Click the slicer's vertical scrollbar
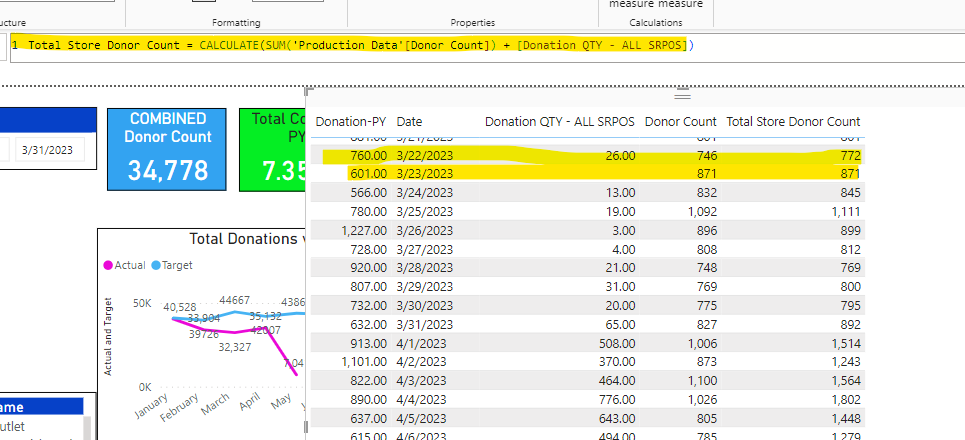Screen dimensions: 965x440 click(87, 428)
